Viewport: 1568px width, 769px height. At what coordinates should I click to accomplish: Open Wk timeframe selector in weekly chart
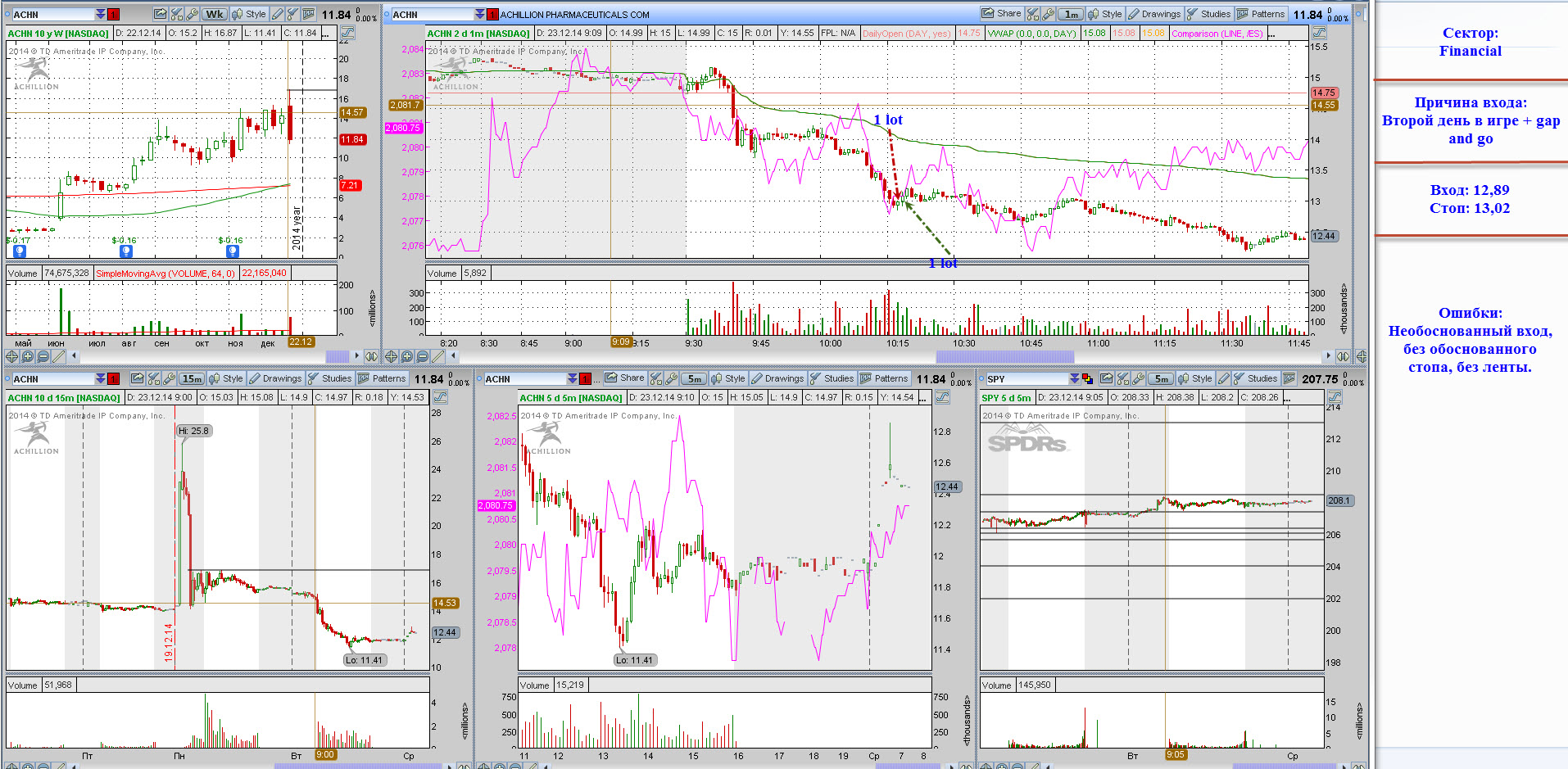point(215,14)
